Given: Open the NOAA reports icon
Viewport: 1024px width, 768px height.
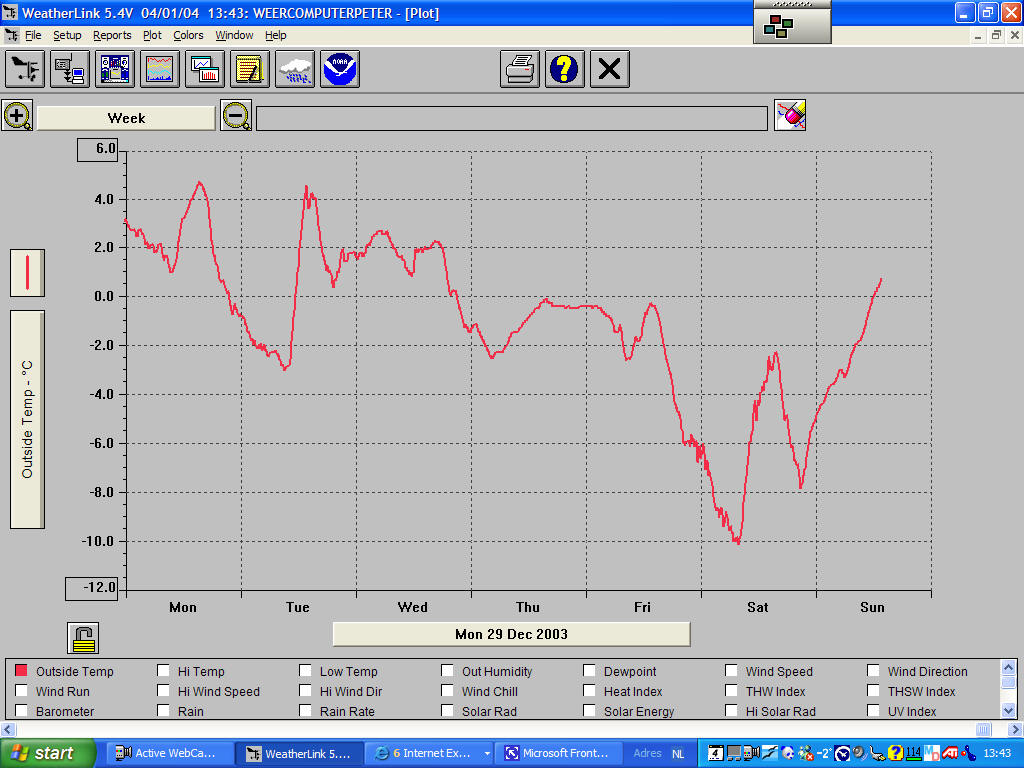Looking at the screenshot, I should (x=340, y=69).
